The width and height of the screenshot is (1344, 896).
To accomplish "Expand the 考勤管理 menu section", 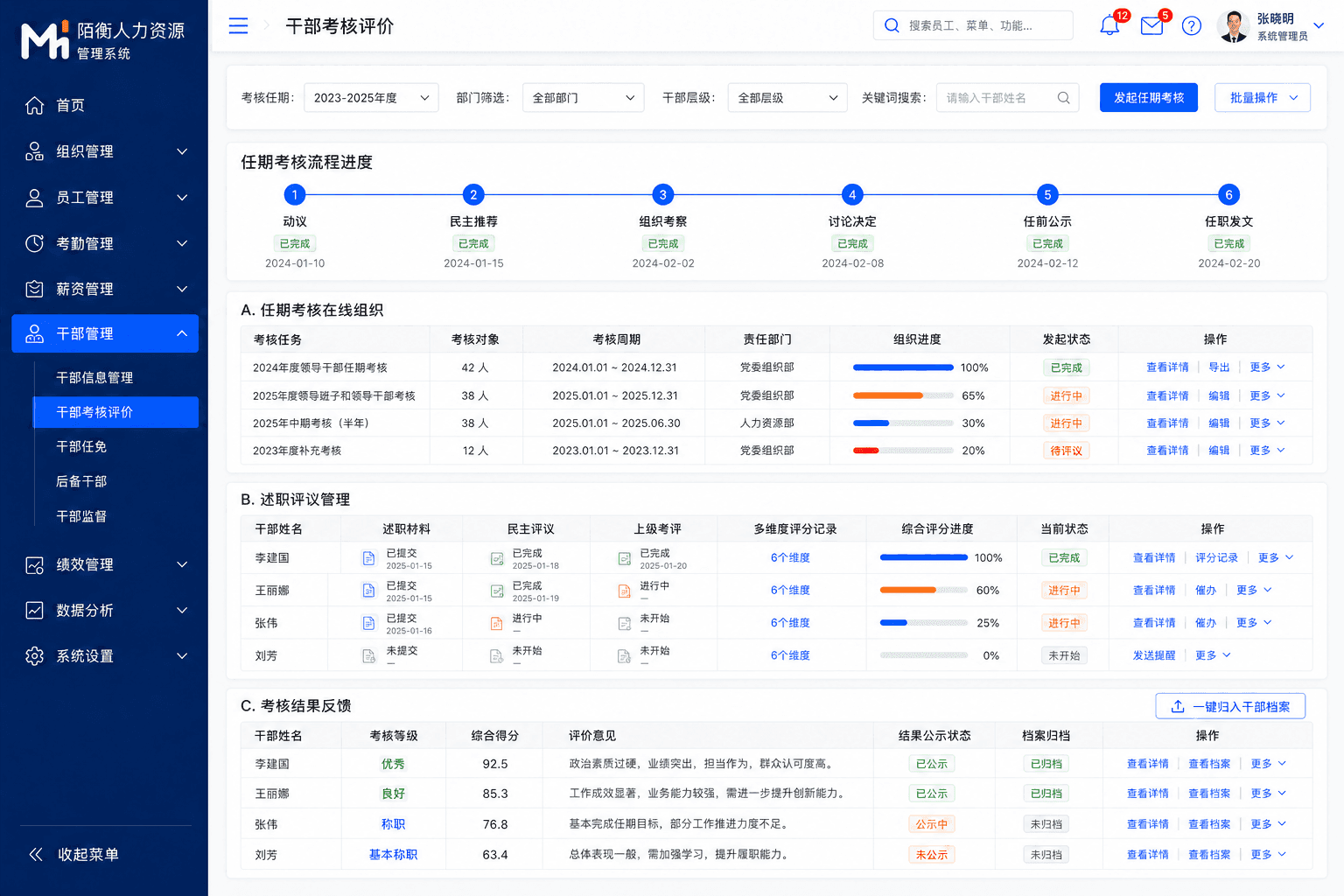I will [x=182, y=243].
